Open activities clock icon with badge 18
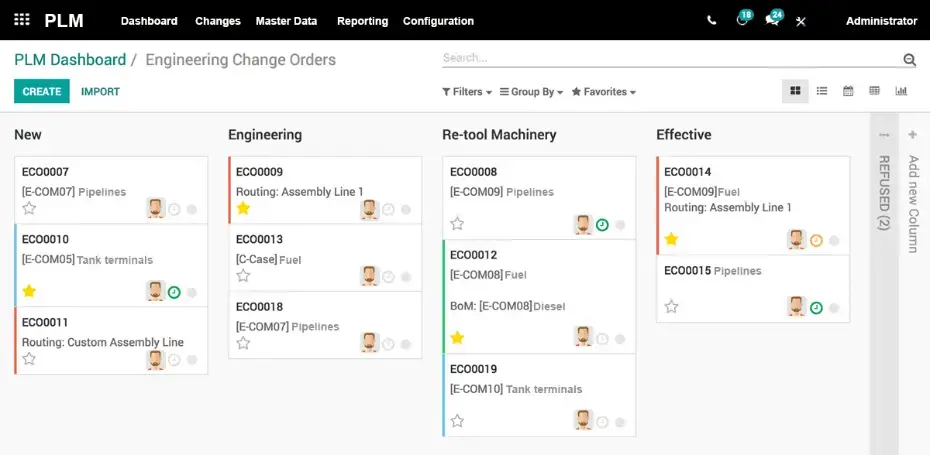 click(742, 21)
